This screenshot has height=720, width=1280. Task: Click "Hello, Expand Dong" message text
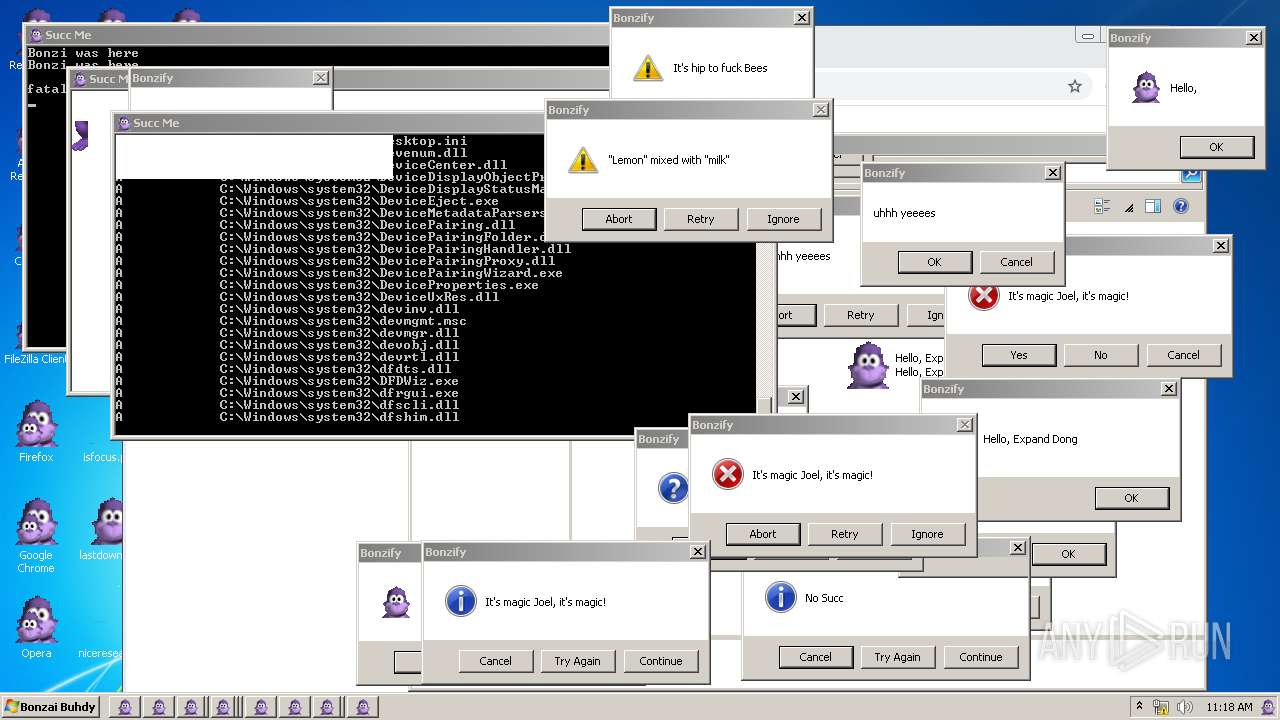click(x=1030, y=439)
